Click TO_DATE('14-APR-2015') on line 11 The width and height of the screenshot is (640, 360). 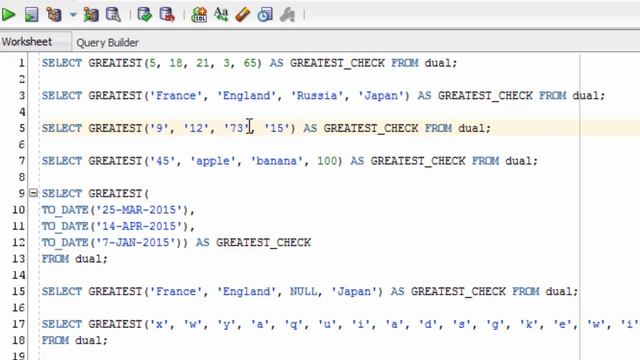(115, 226)
